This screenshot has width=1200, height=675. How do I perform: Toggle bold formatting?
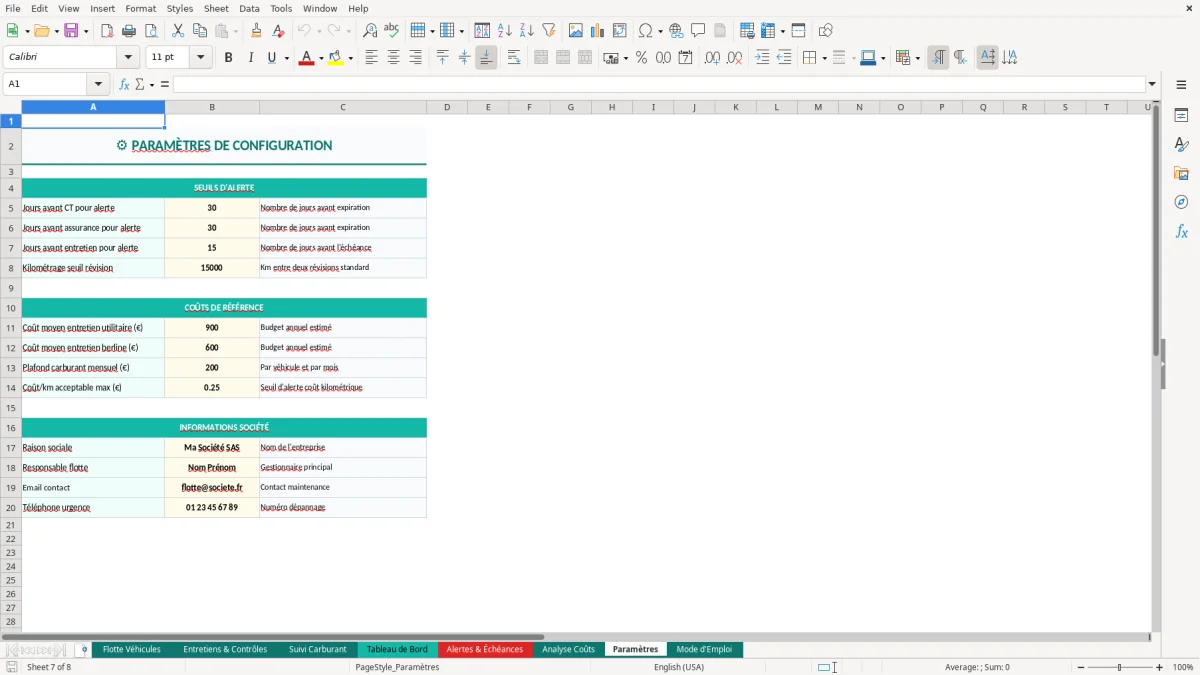228,58
